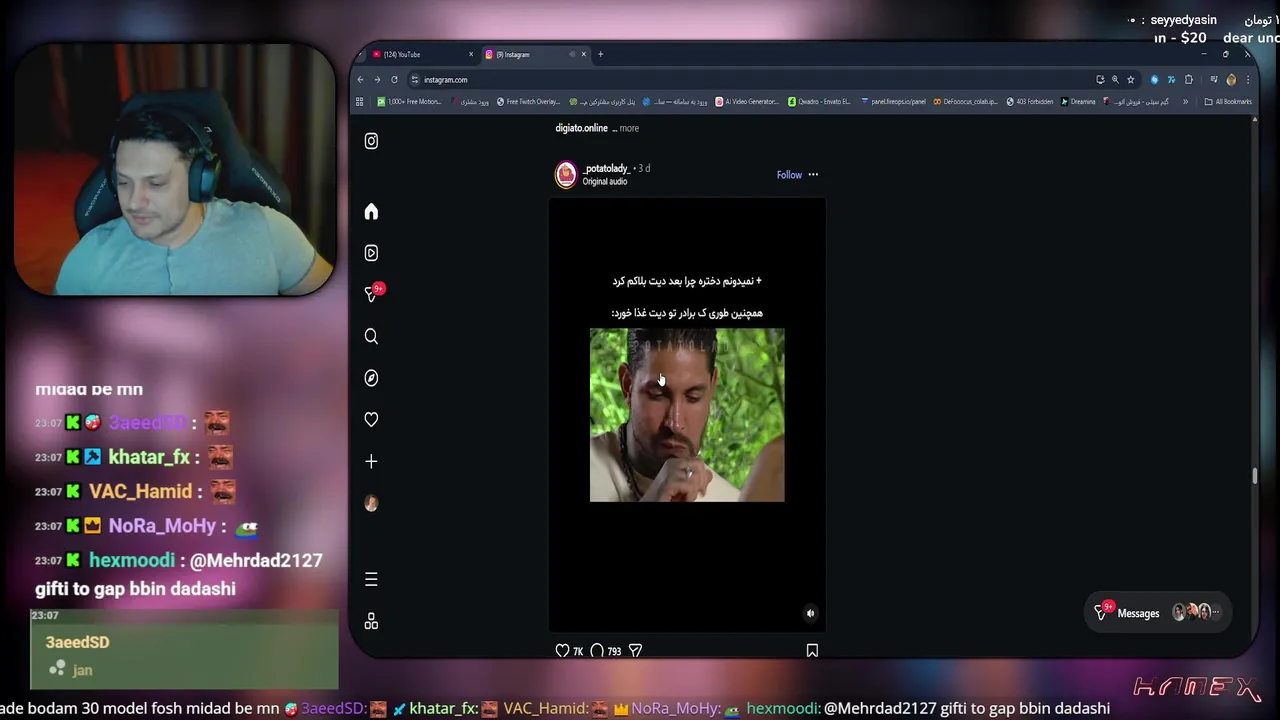Click Original audio link

pyautogui.click(x=605, y=182)
